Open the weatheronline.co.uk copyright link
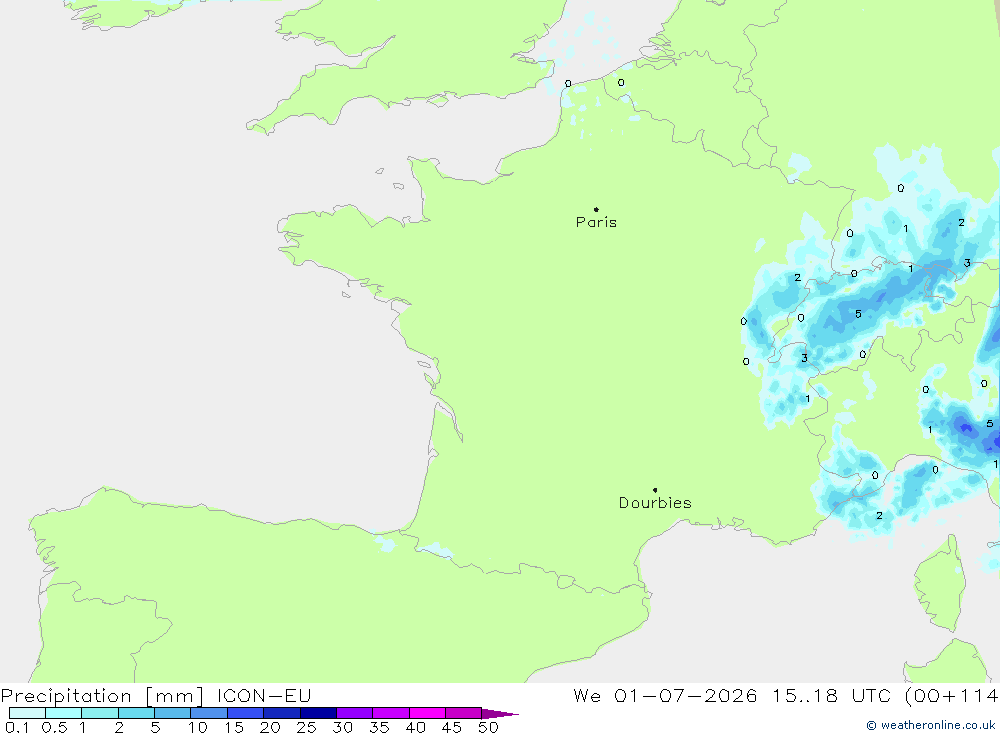1000x733 pixels. (931, 725)
